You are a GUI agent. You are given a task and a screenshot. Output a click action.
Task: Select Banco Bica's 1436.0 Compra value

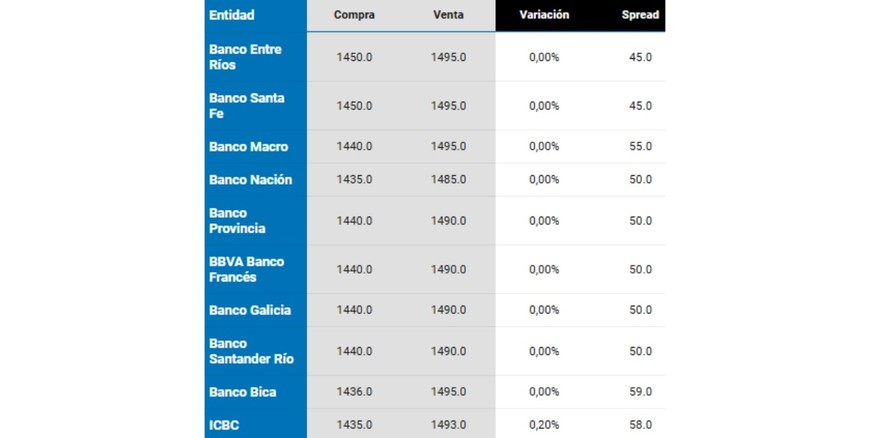click(354, 392)
